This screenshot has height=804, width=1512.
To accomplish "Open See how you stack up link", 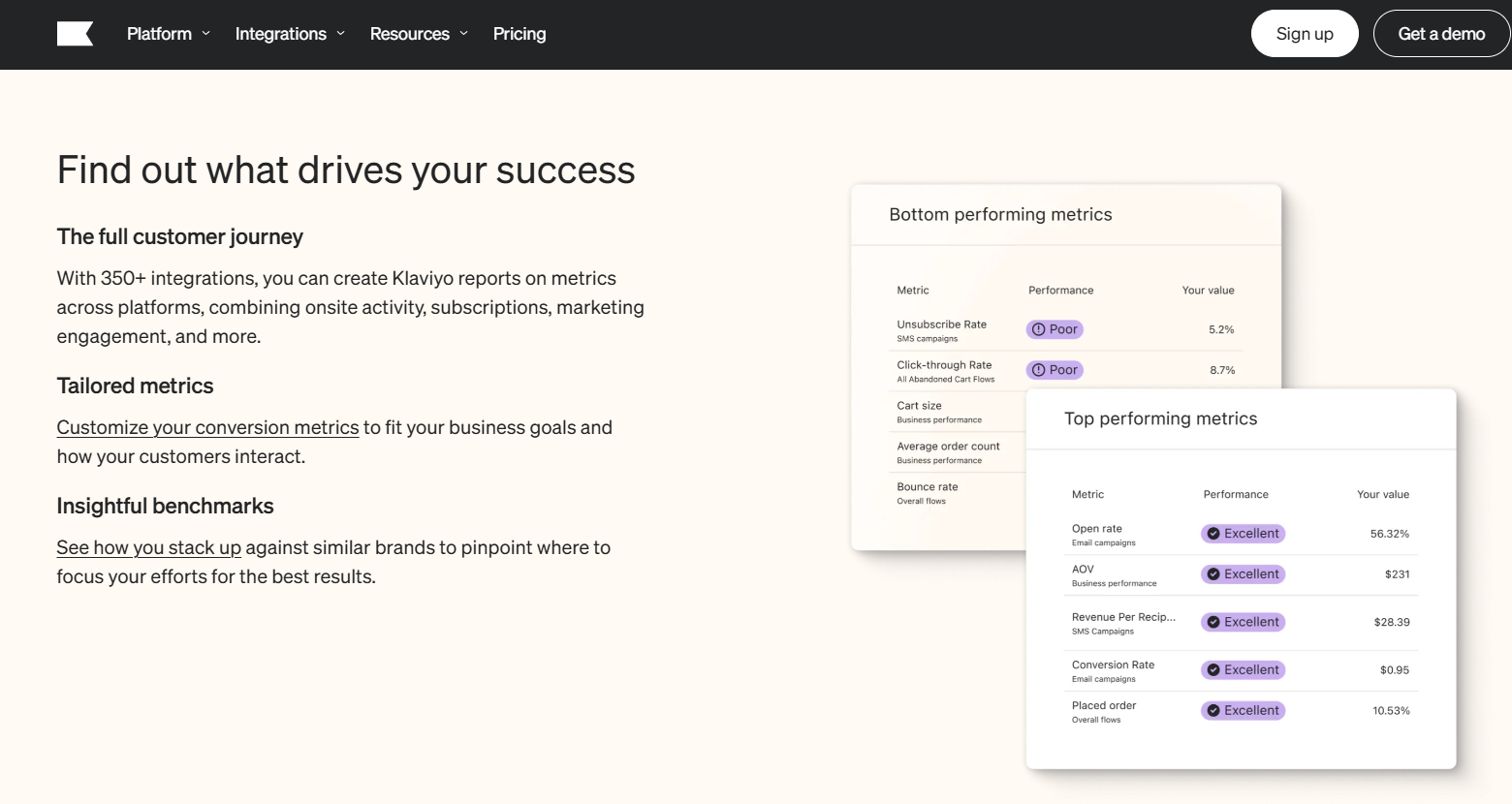I will pyautogui.click(x=148, y=547).
